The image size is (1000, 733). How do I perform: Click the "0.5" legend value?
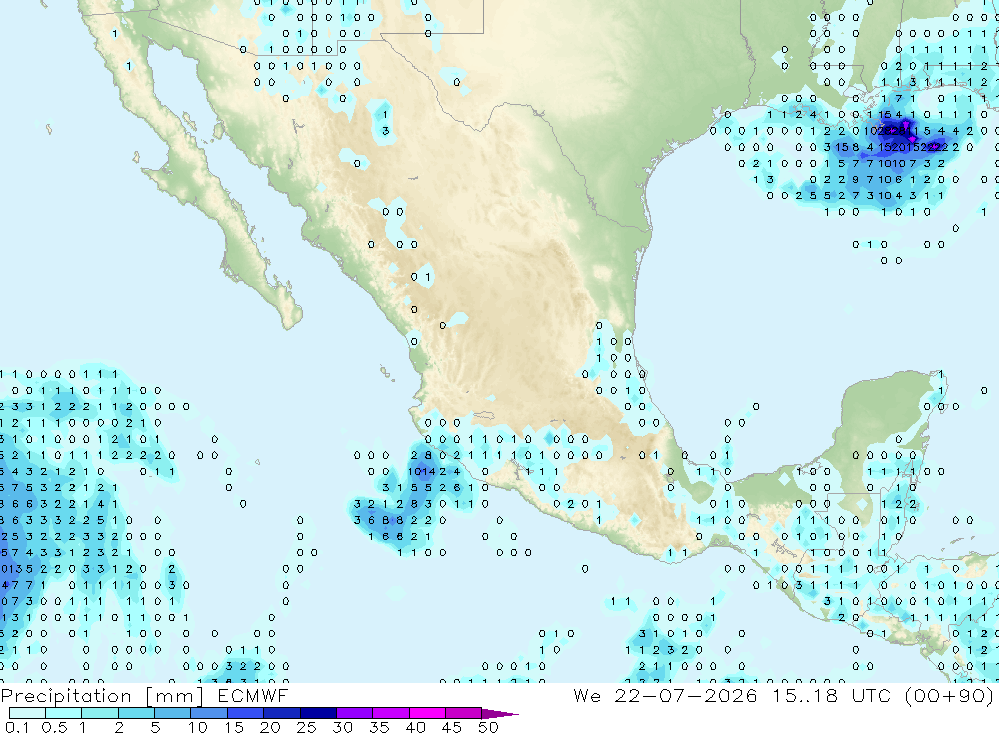(x=54, y=727)
